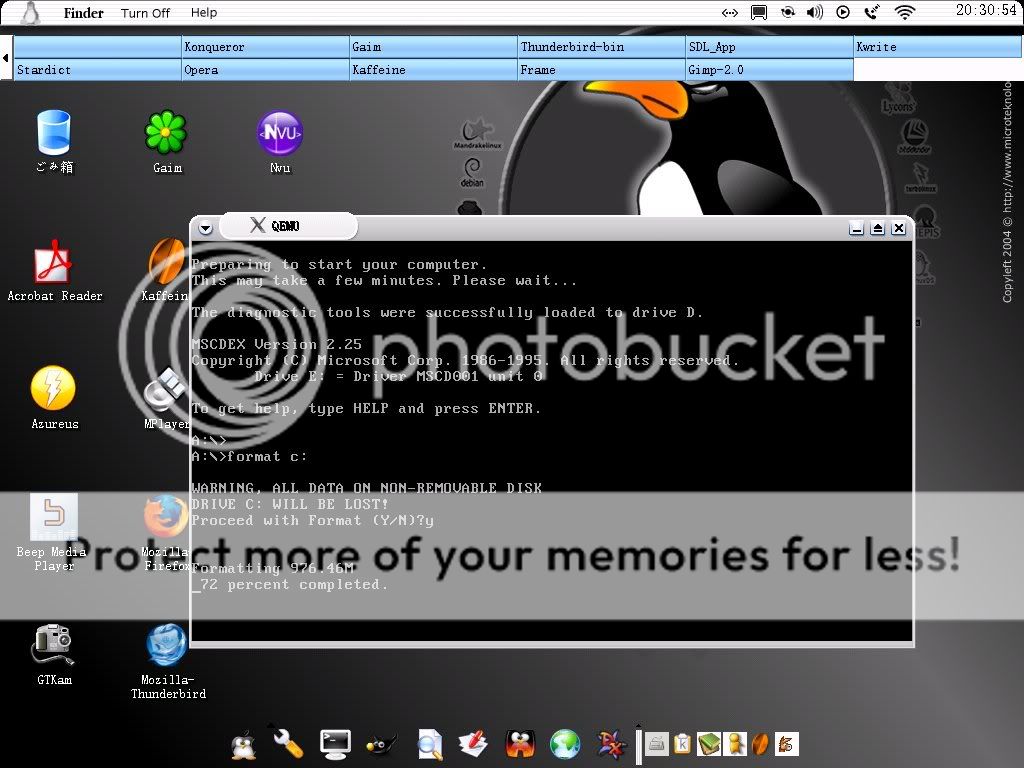Open the Mozilla-Thunderbird desktop icon

166,645
